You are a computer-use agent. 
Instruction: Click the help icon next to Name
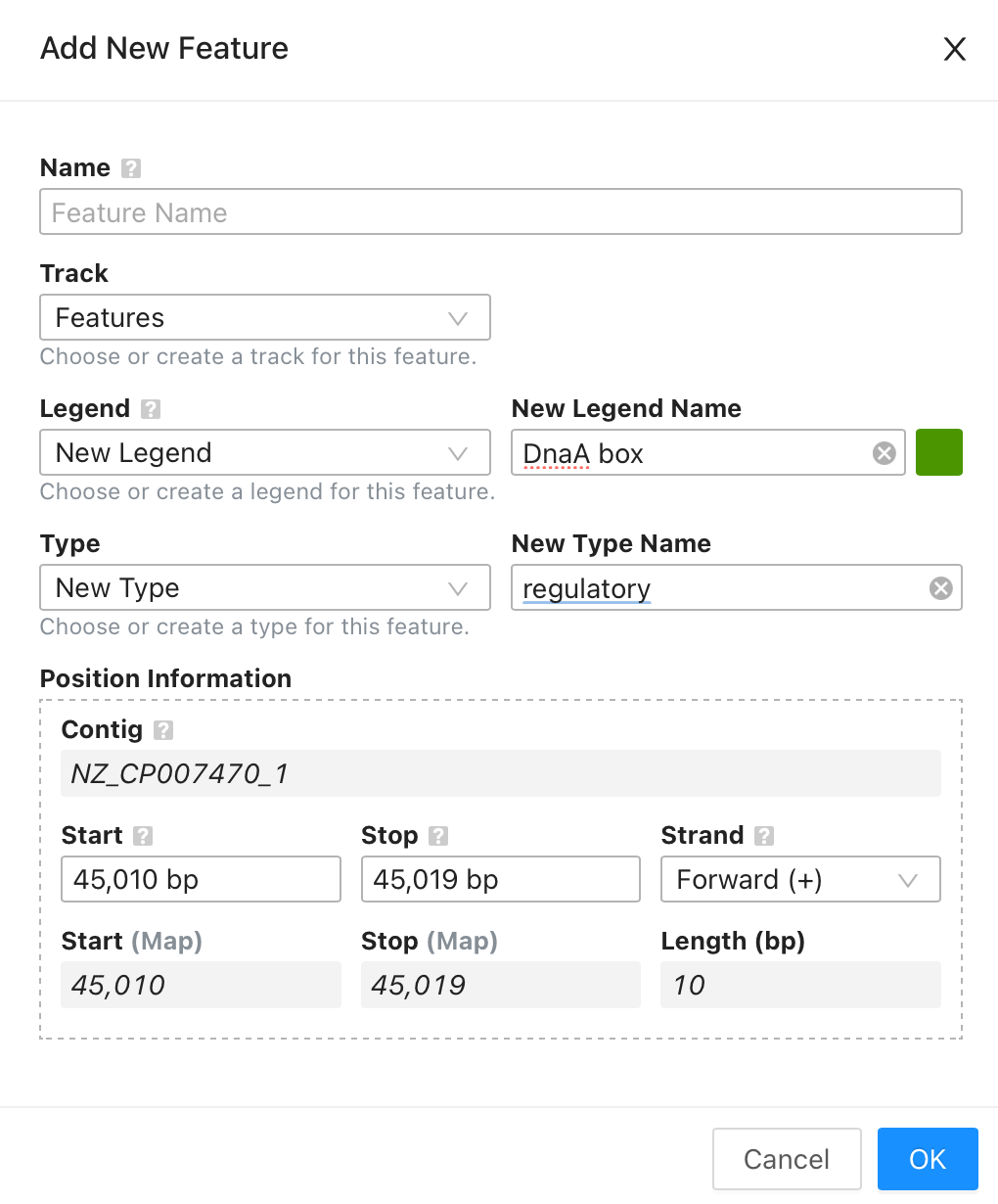(x=131, y=168)
